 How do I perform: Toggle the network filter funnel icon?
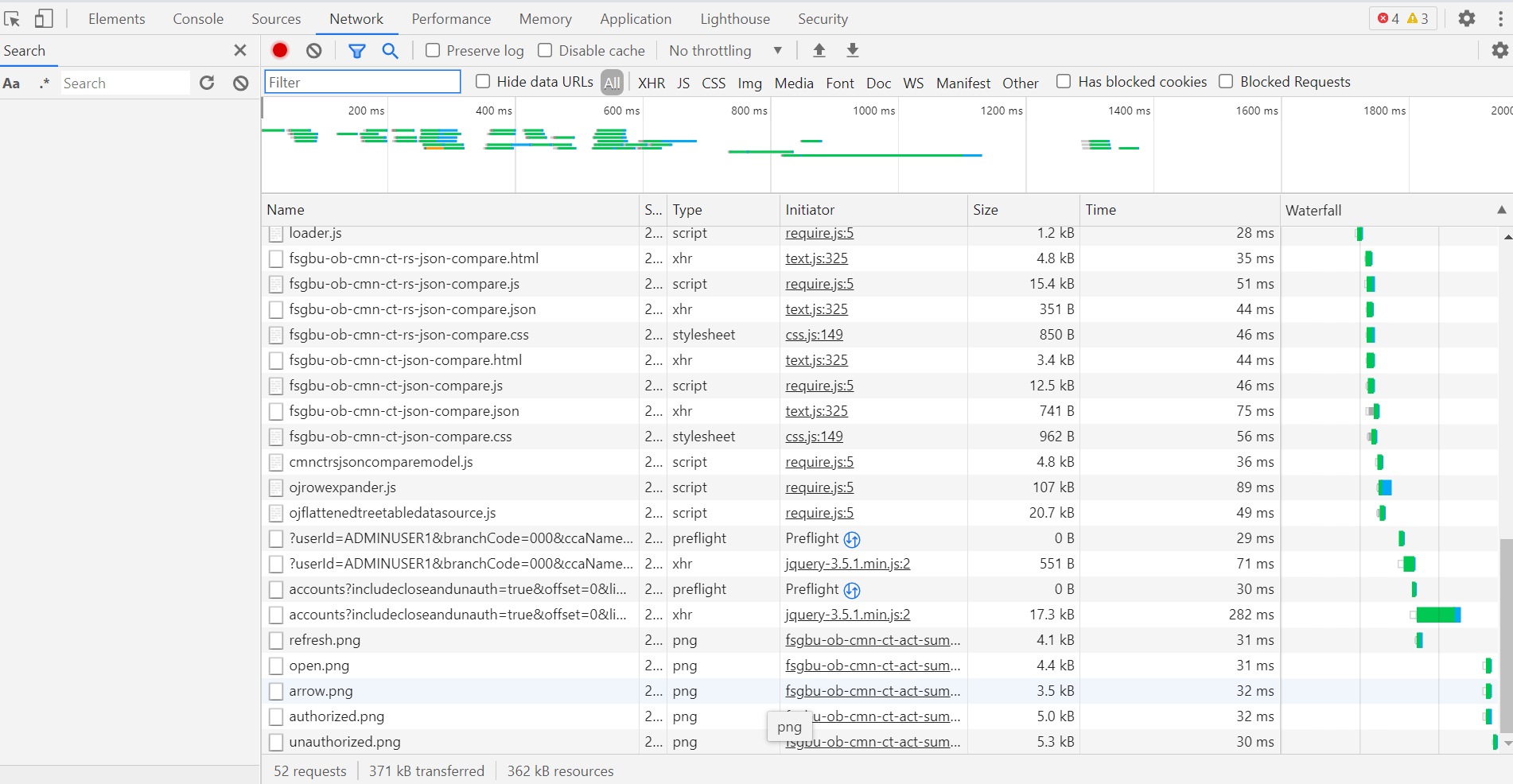point(357,51)
